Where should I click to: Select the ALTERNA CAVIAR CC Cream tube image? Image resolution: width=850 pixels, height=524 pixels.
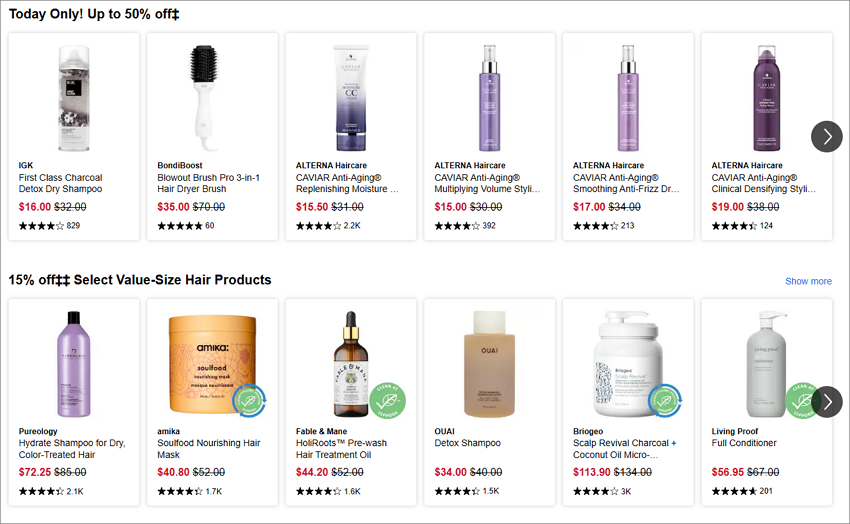[351, 98]
